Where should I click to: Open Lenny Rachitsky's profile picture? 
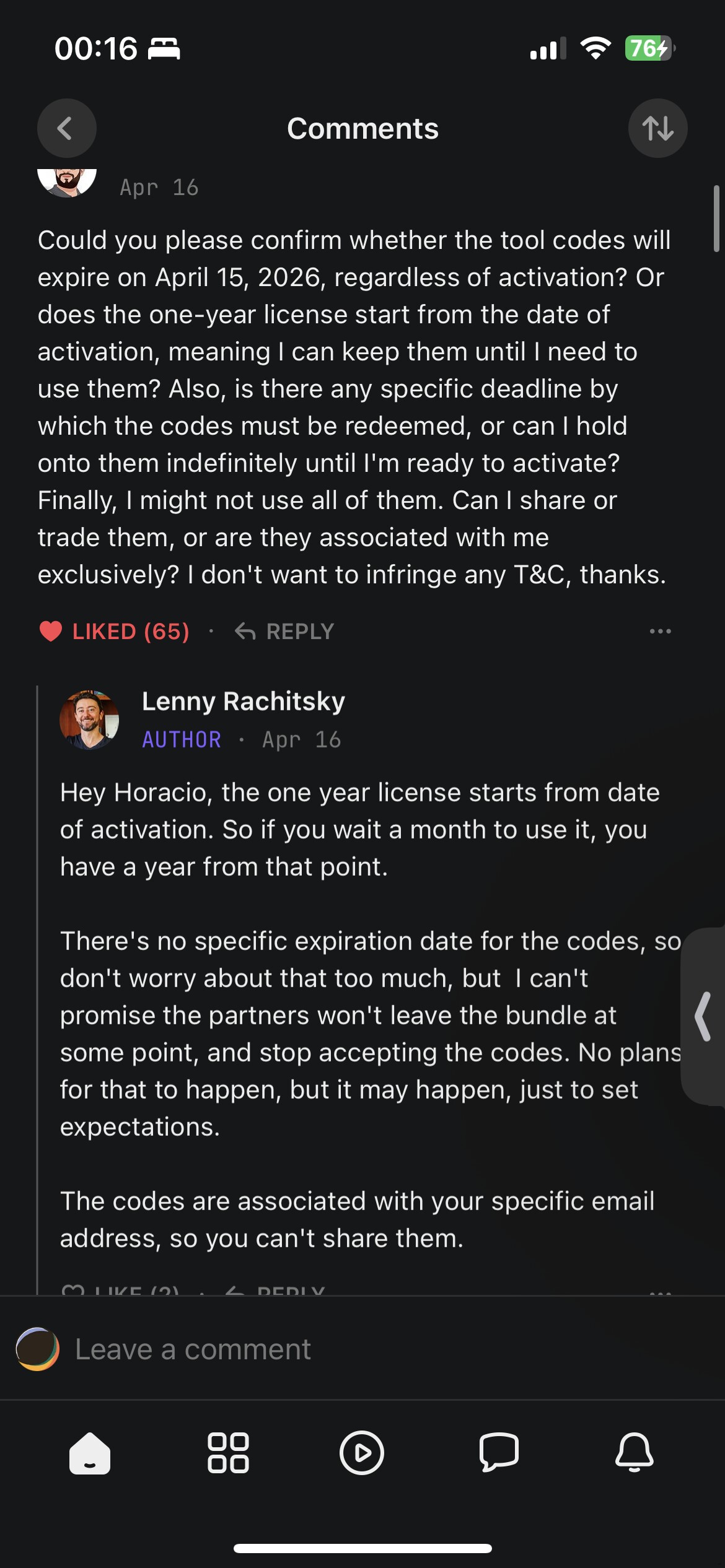pyautogui.click(x=89, y=720)
